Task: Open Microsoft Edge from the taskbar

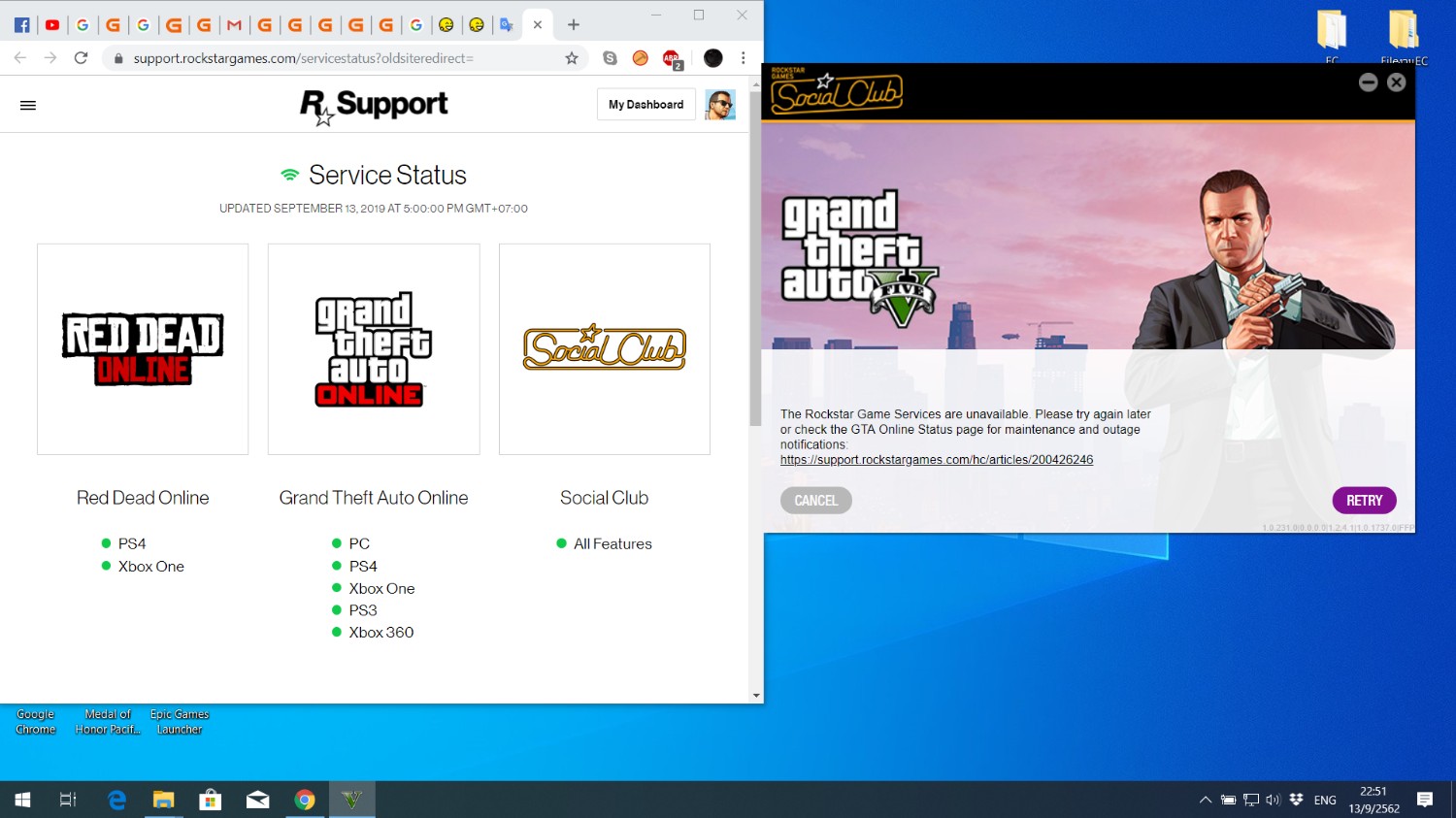Action: tap(116, 800)
